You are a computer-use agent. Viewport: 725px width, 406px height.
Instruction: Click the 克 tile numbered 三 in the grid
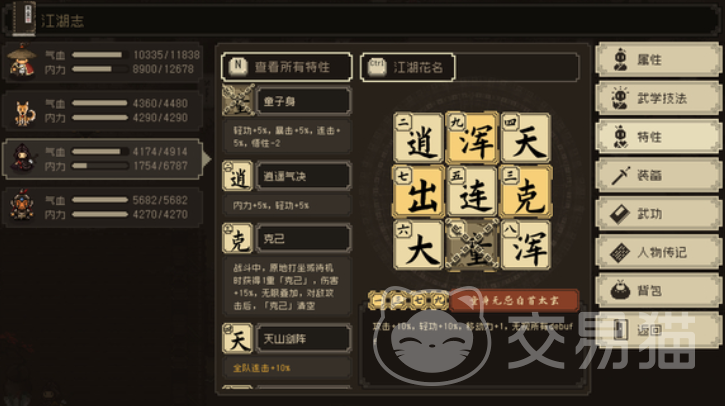point(526,191)
